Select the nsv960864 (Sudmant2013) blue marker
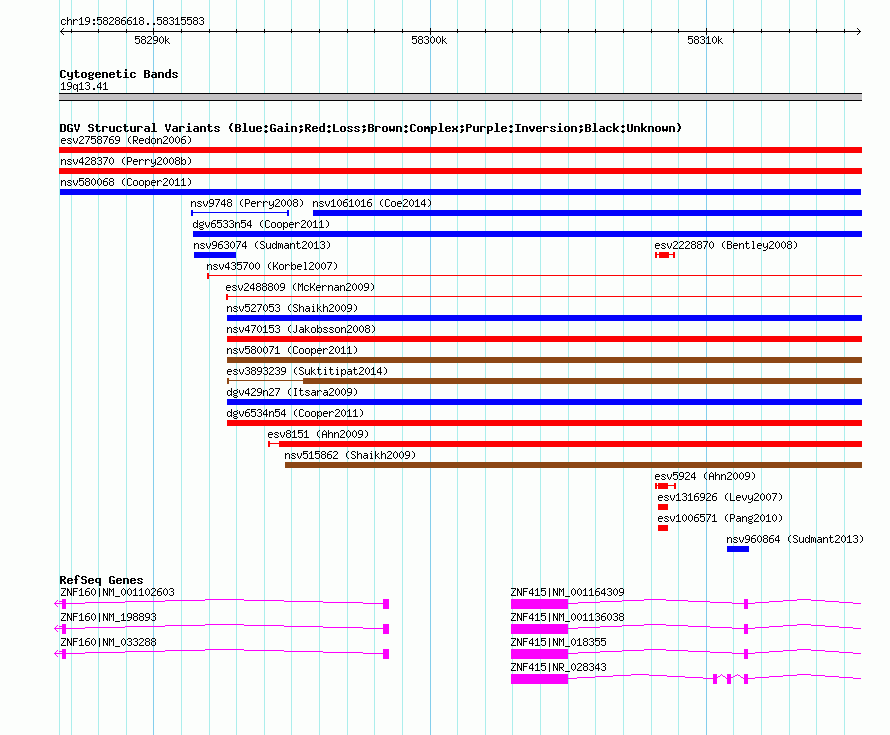Viewport: 890px width, 735px height. coord(738,549)
